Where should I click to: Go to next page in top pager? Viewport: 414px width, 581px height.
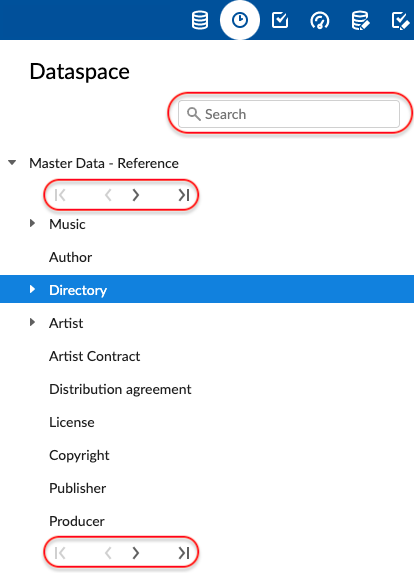pos(136,195)
